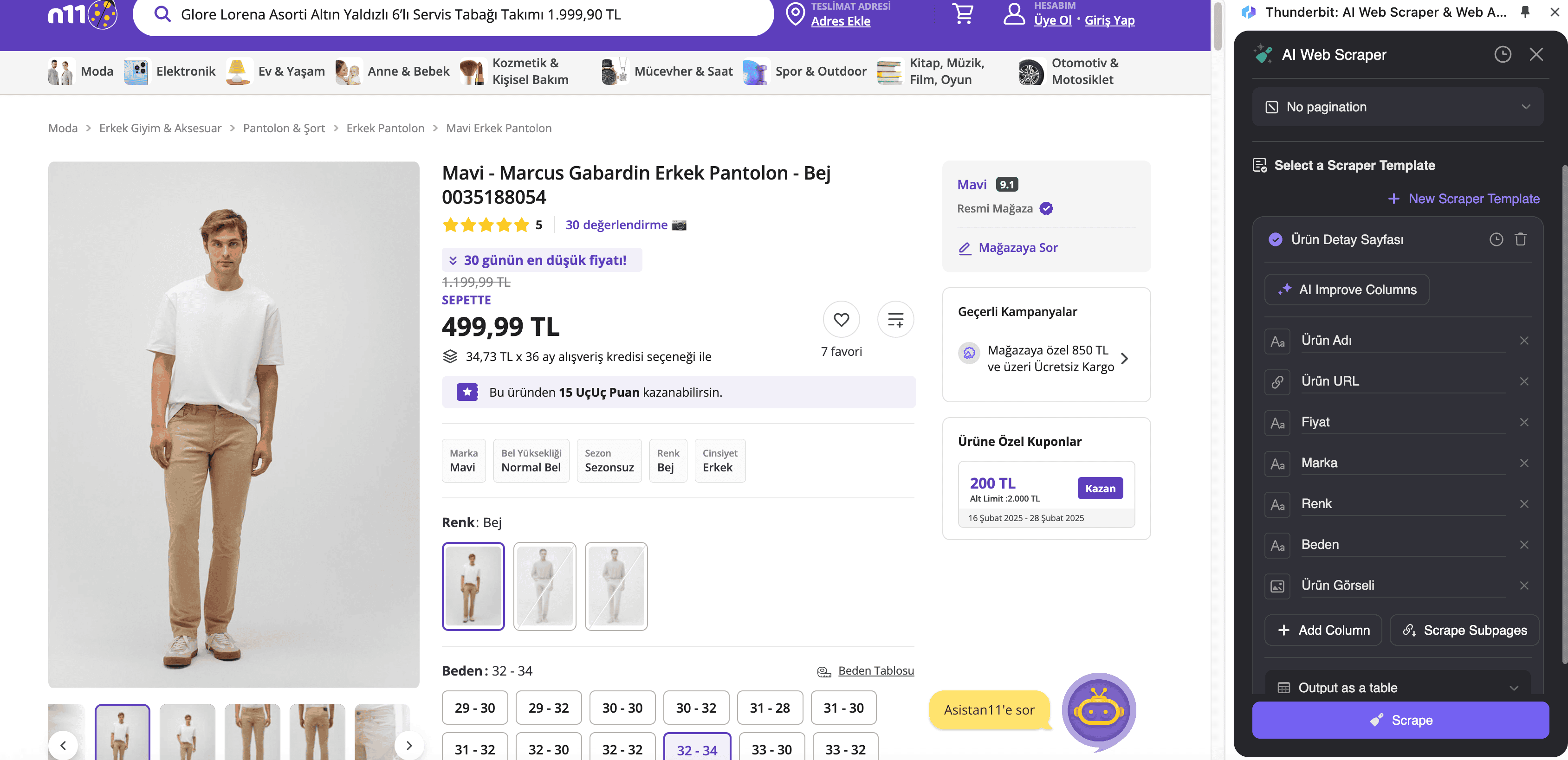Click the shopping cart icon

click(963, 13)
